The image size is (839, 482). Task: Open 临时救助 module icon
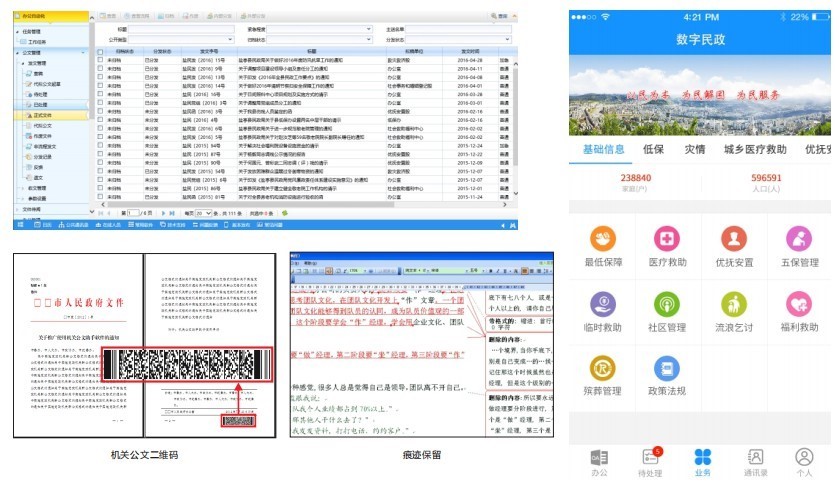click(603, 304)
